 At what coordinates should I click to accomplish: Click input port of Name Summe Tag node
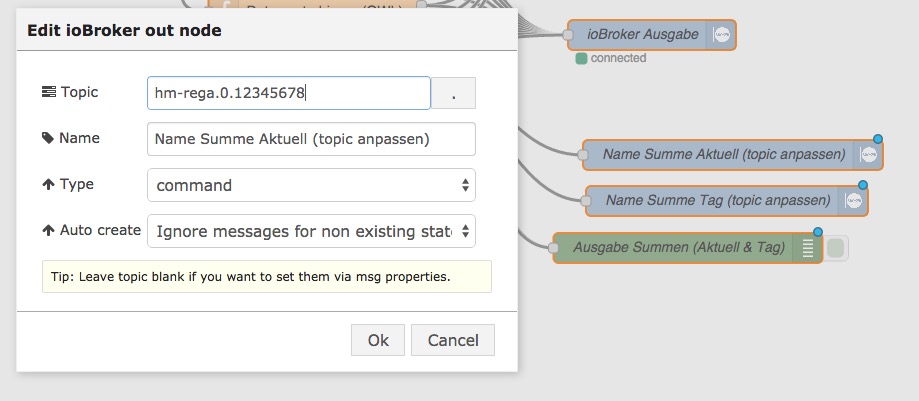(586, 201)
